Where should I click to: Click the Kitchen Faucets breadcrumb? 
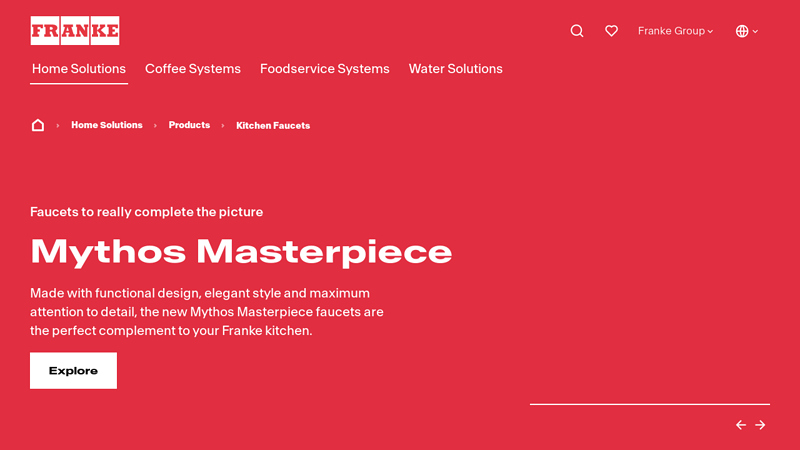click(x=273, y=126)
